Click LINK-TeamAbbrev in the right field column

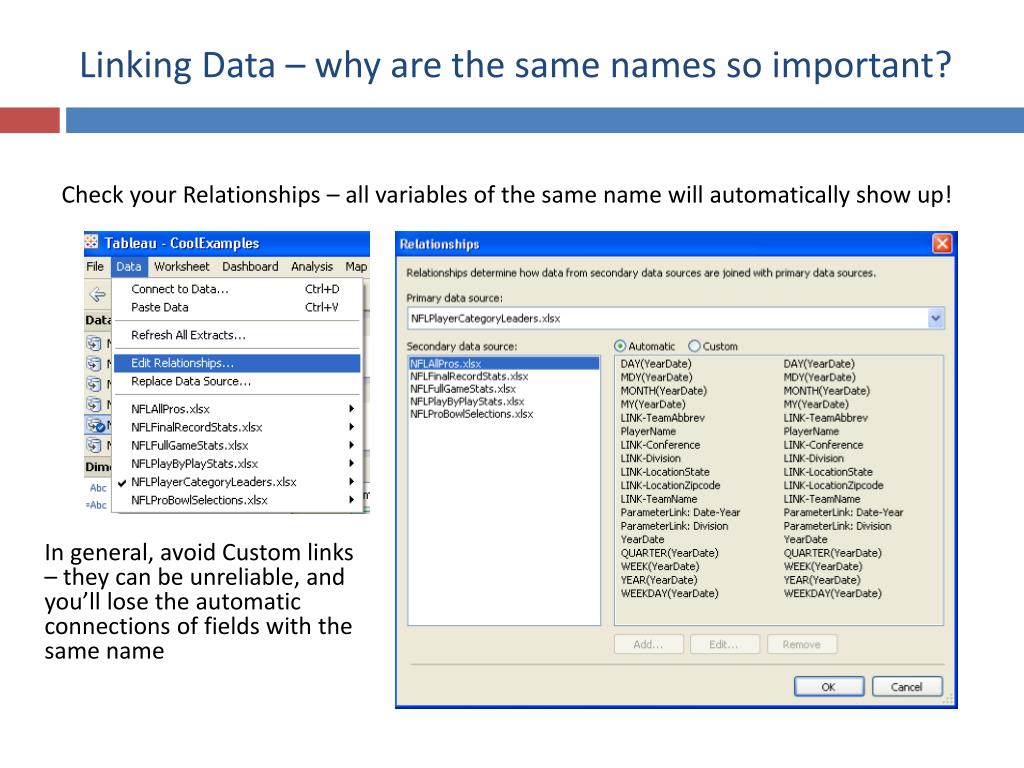(825, 418)
